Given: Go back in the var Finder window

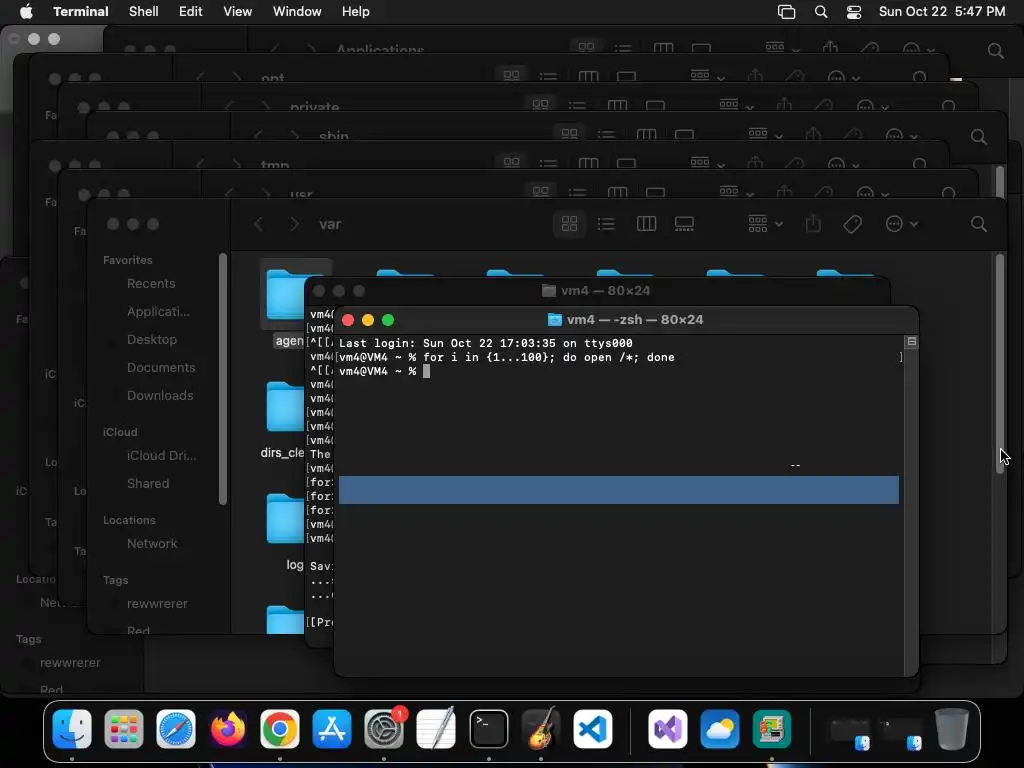Looking at the screenshot, I should pyautogui.click(x=259, y=224).
